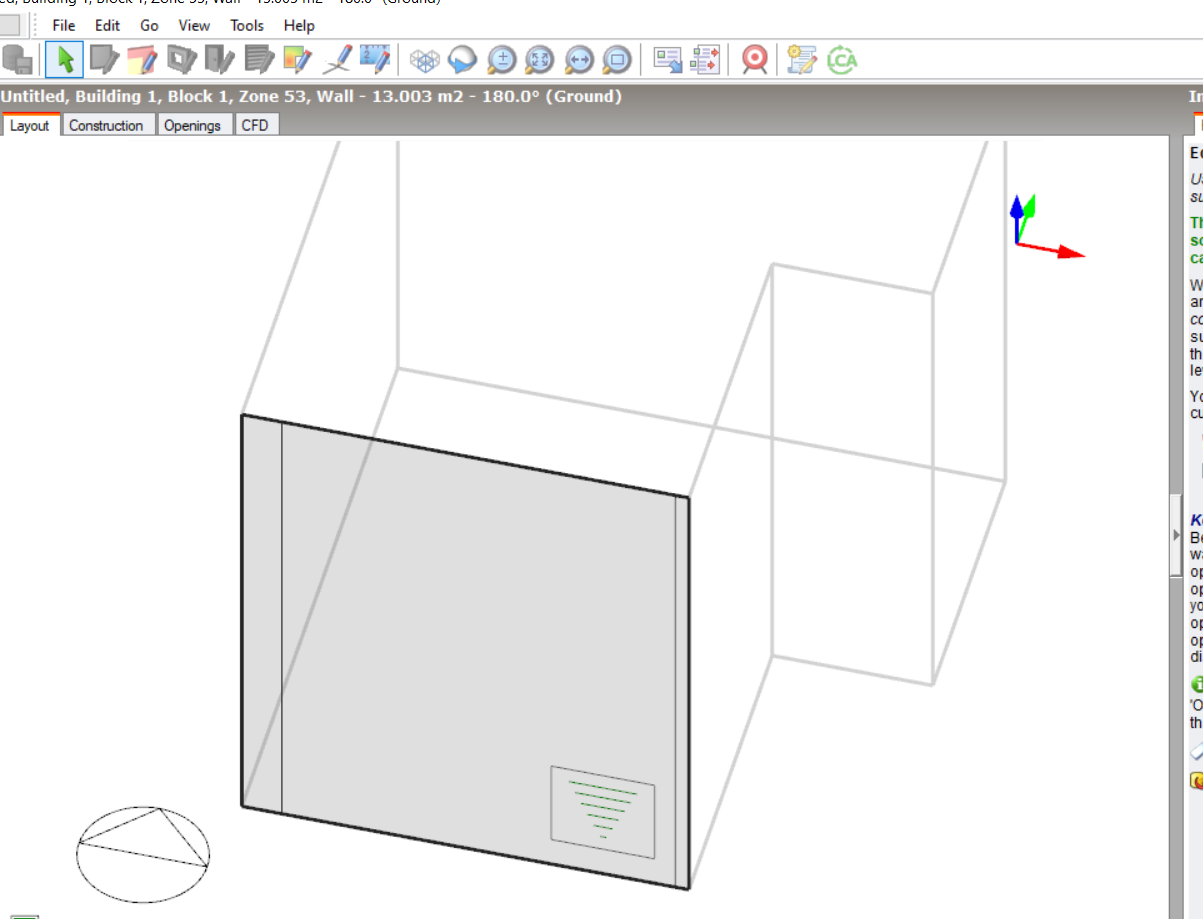Image resolution: width=1203 pixels, height=919 pixels.
Task: Select the pink and yellow sub-surface drawing tool
Action: click(142, 60)
